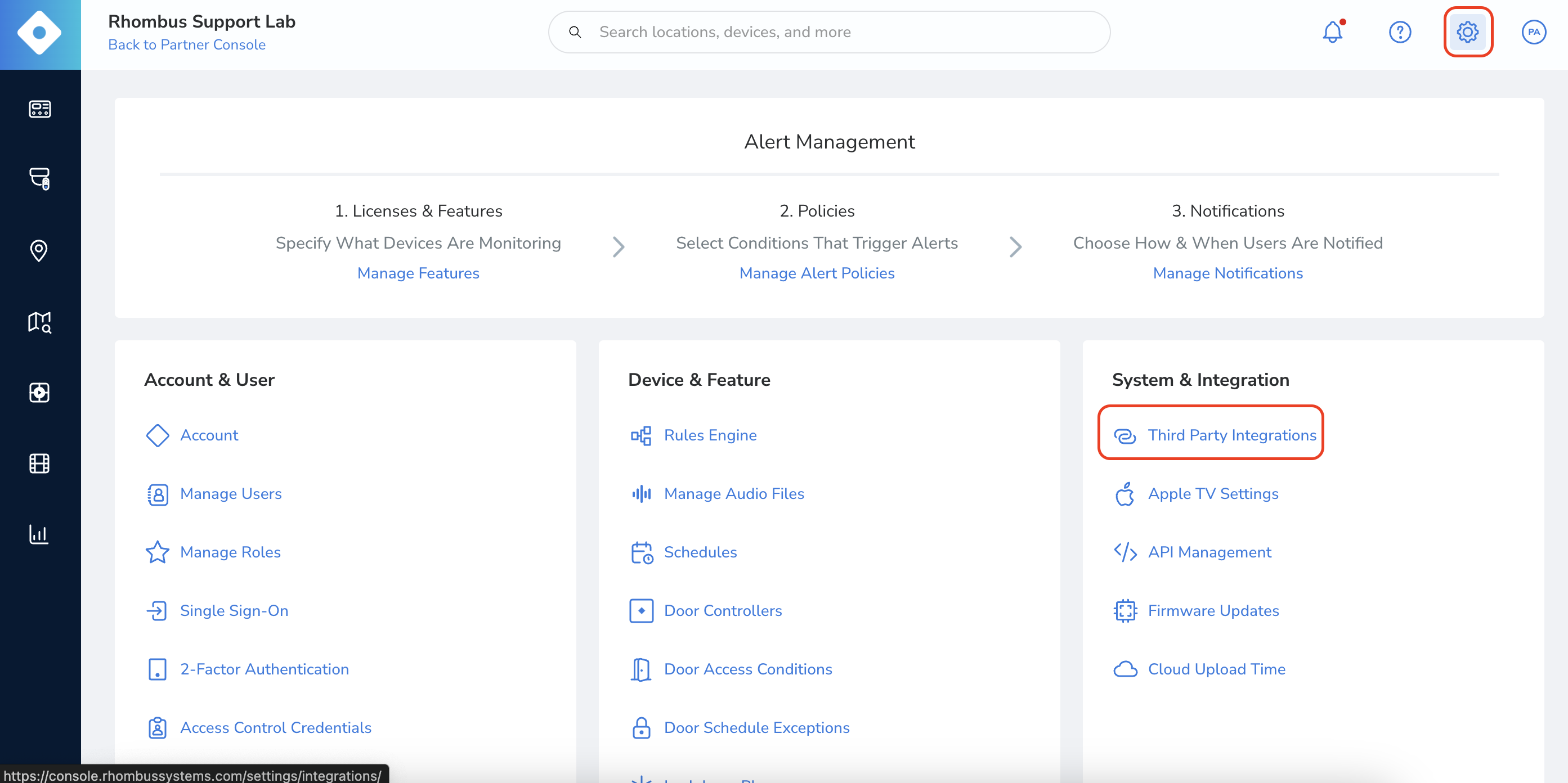Open Single Sign-On settings

coord(234,611)
